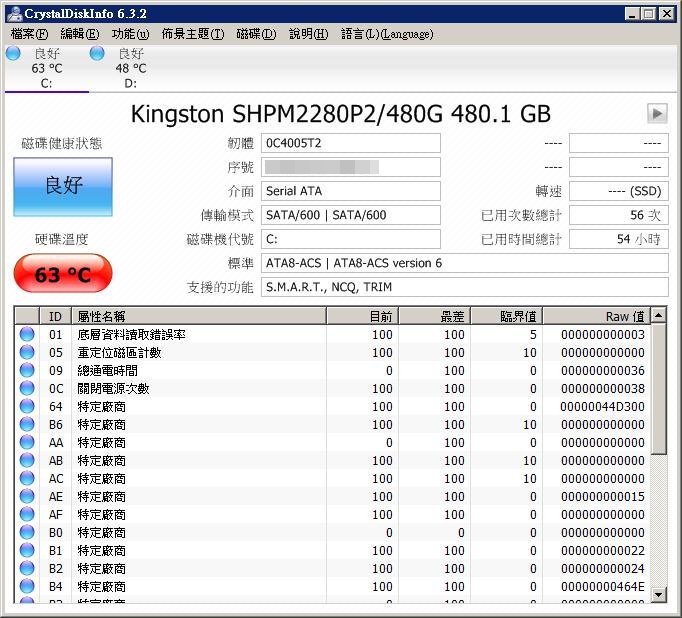The height and width of the screenshot is (618, 682).
Task: Open the 說明(H) menu
Action: pos(308,34)
